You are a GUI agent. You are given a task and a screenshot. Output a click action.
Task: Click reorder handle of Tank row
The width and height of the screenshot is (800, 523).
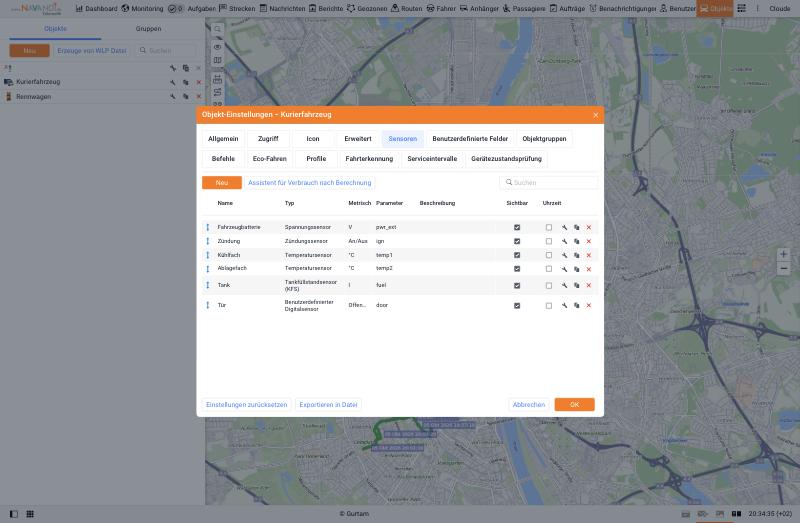point(208,285)
